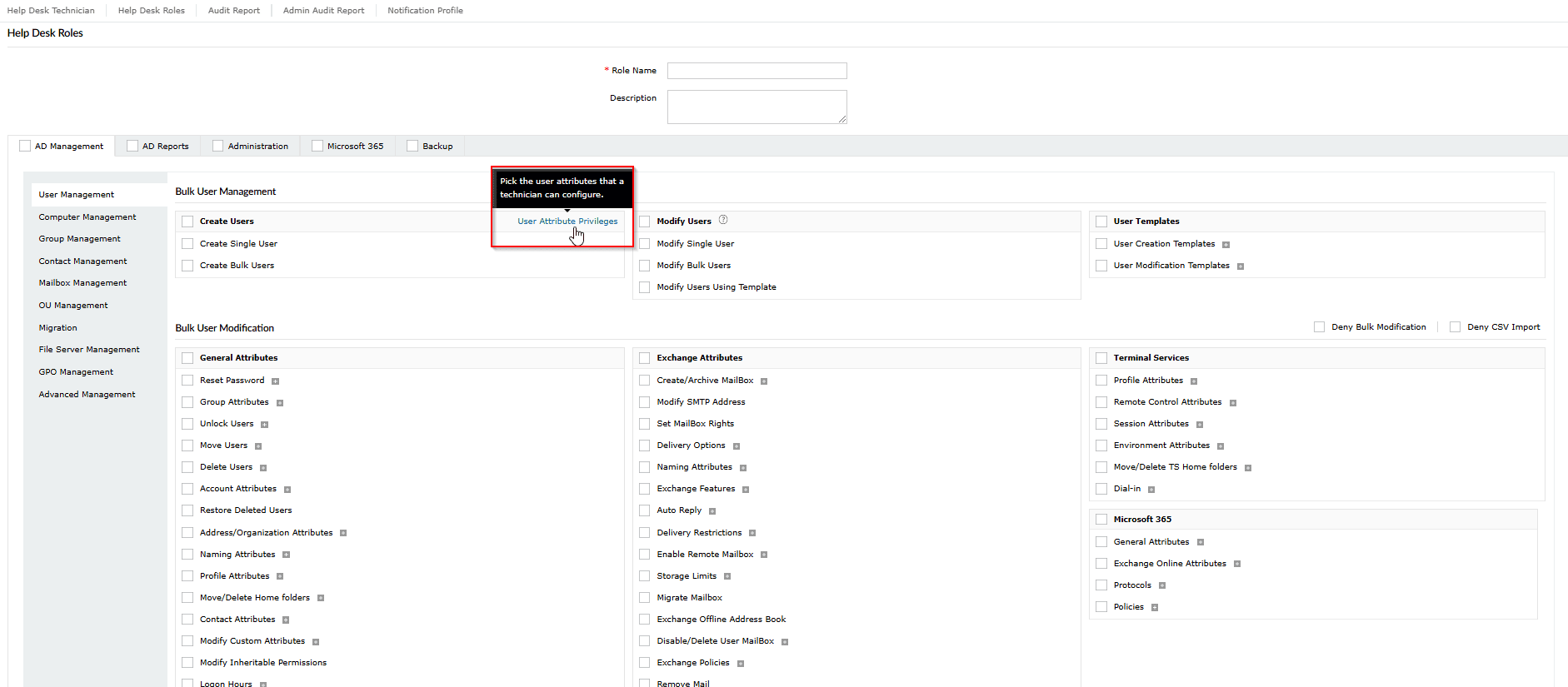This screenshot has width=1568, height=687.
Task: Click the icon next to Create/Archive MailBox
Action: click(764, 381)
